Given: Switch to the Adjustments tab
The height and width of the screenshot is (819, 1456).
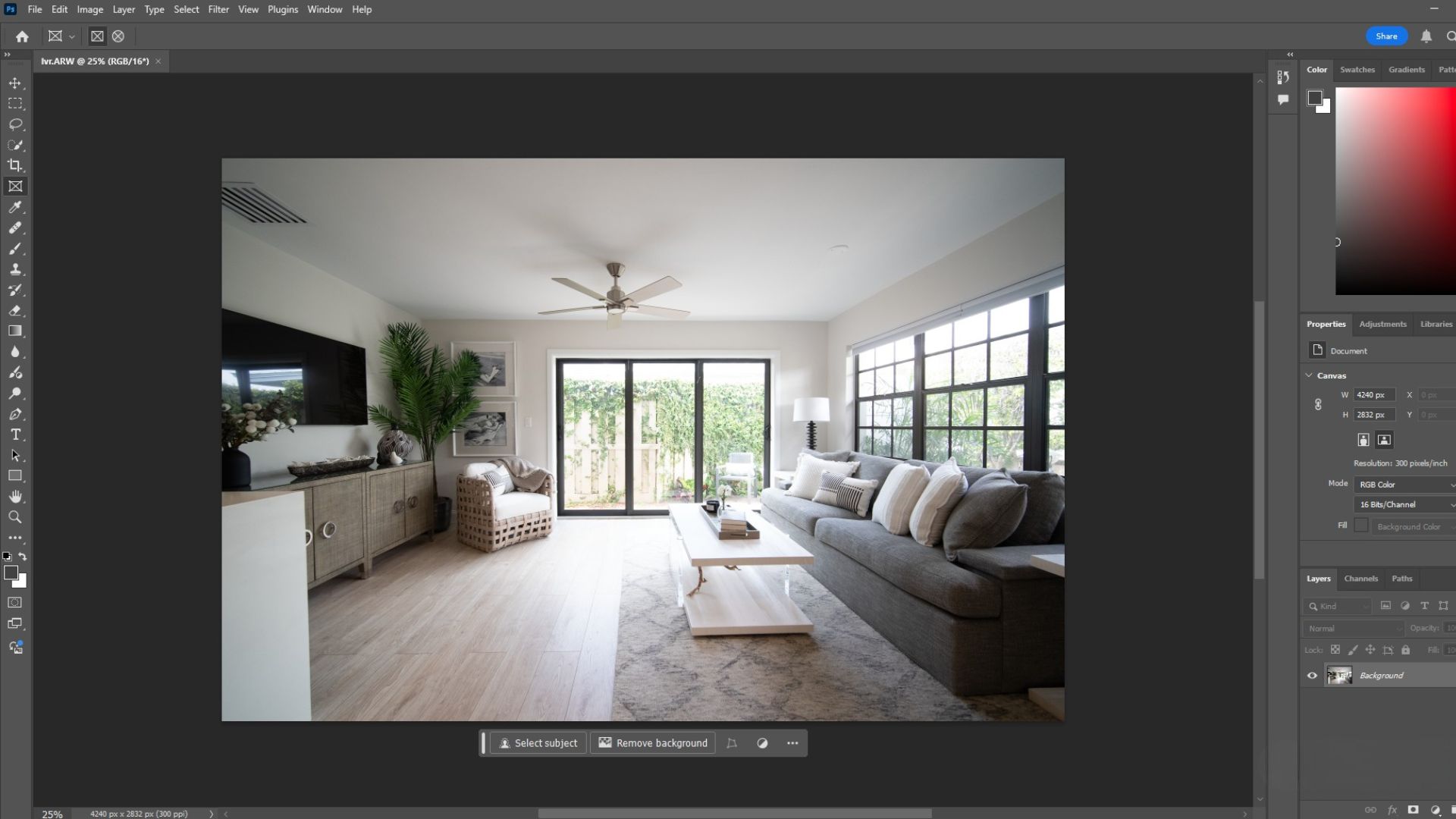Looking at the screenshot, I should click(1382, 325).
